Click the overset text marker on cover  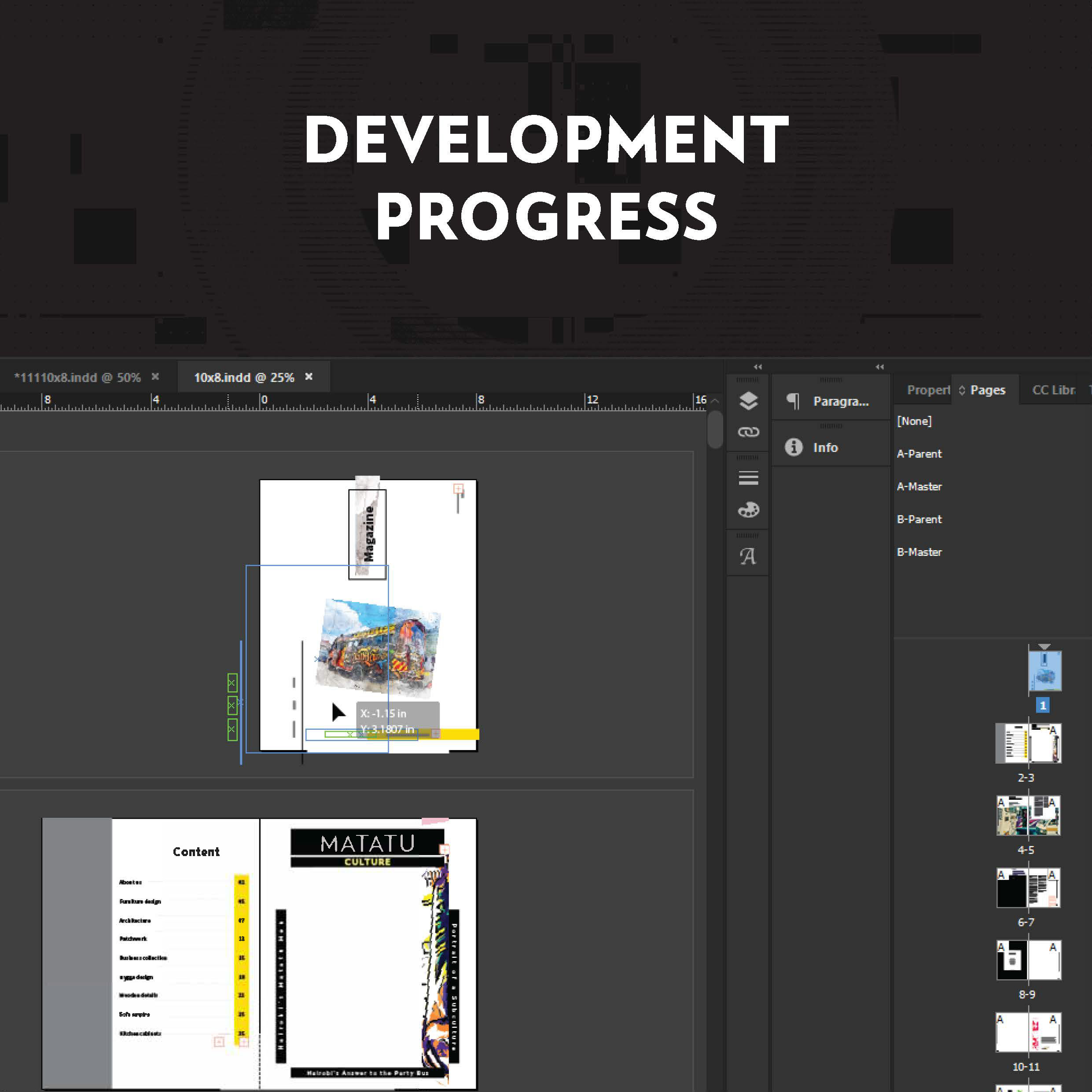[x=458, y=489]
